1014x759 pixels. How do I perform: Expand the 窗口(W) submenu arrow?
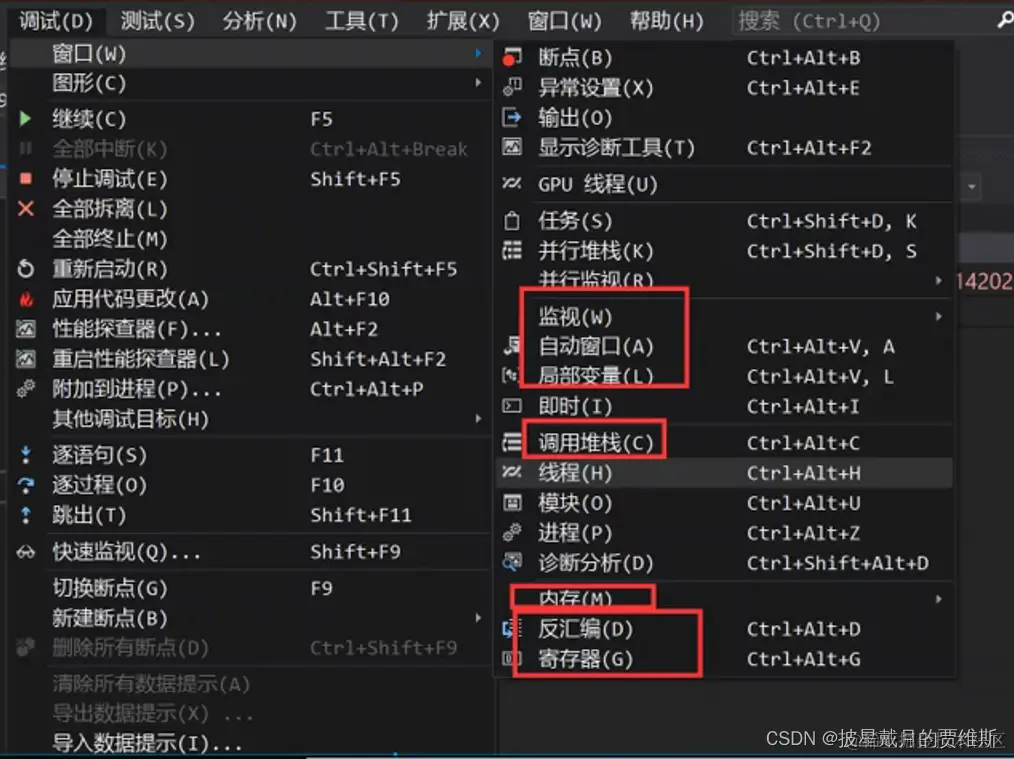pos(478,53)
